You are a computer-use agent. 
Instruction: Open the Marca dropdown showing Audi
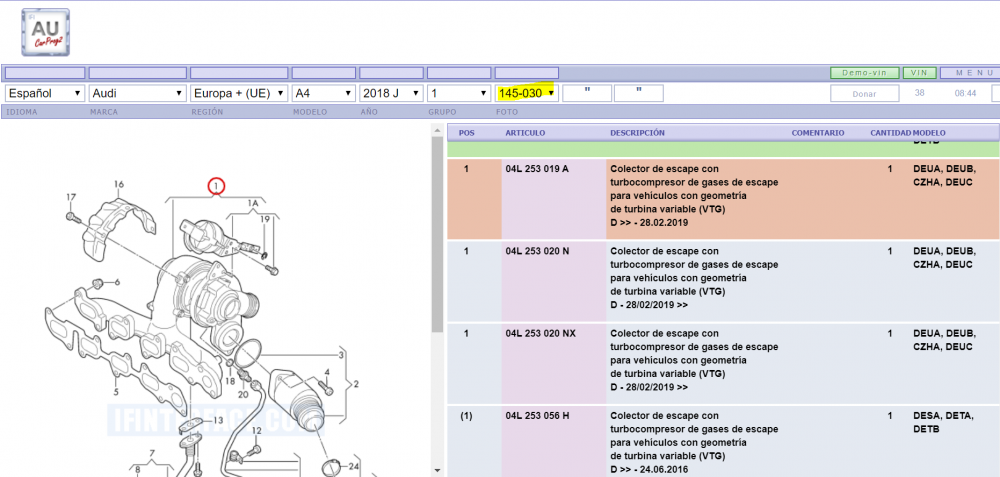pyautogui.click(x=138, y=93)
